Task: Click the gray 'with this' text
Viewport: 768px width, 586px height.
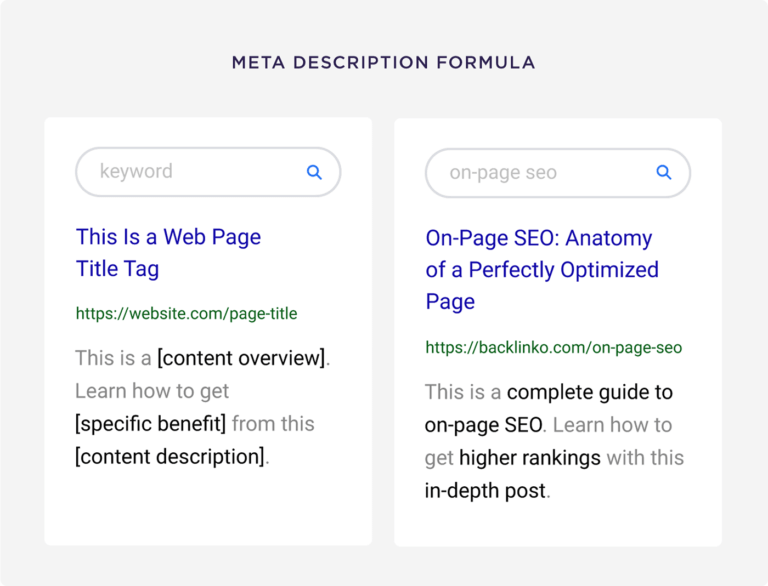Action: click(x=645, y=457)
